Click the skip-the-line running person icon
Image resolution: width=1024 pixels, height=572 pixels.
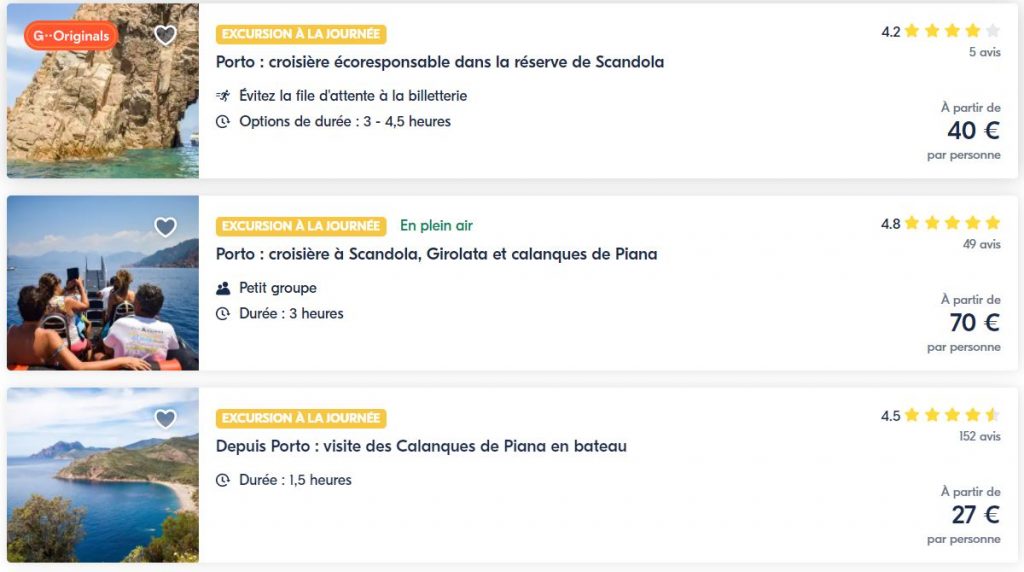tap(223, 96)
